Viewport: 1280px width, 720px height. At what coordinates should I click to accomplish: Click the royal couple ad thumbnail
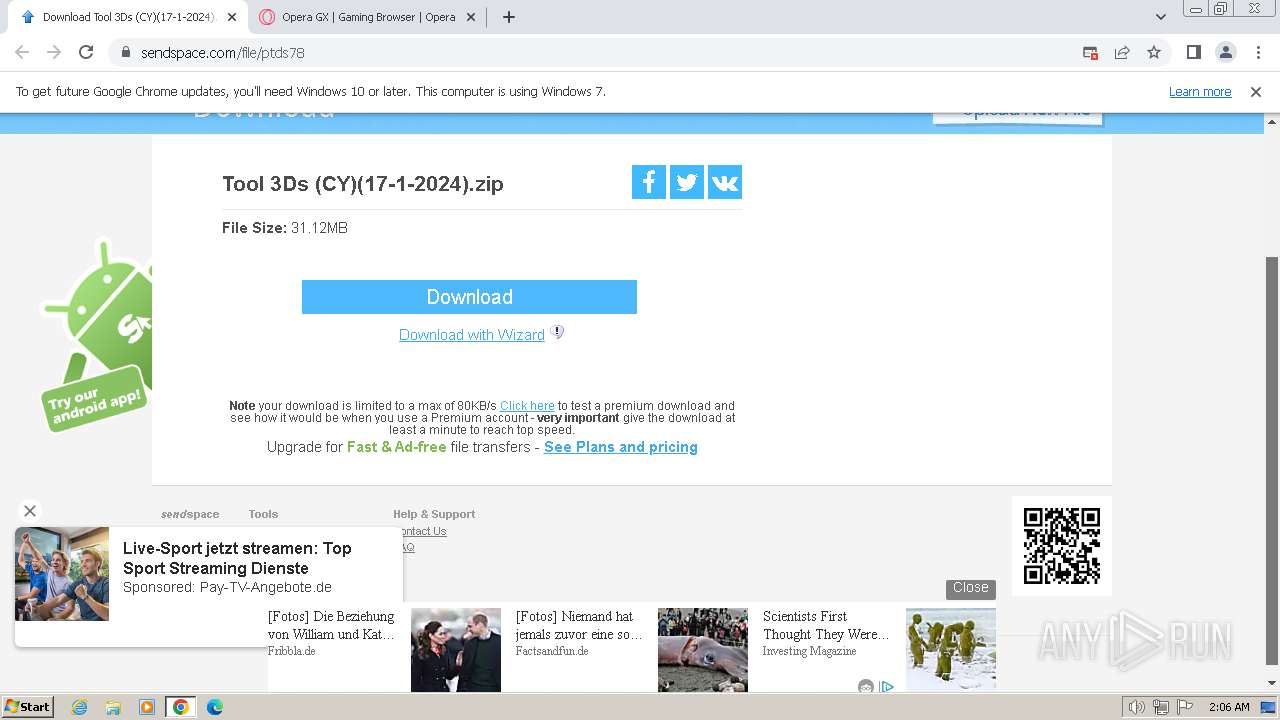[x=456, y=650]
